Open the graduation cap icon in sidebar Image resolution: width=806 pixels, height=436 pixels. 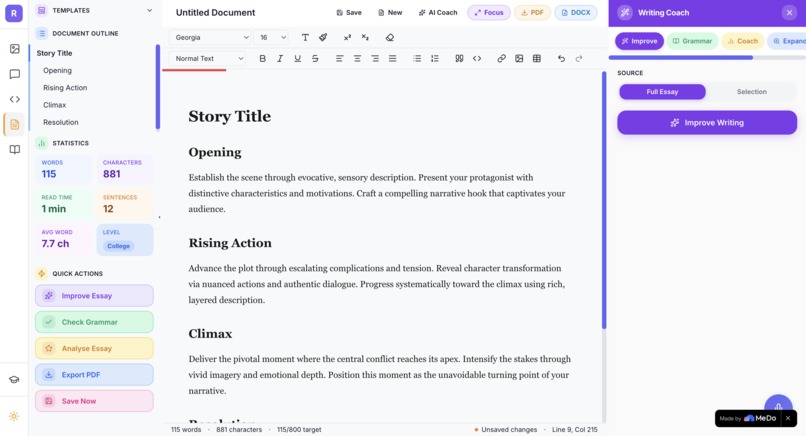(x=14, y=379)
